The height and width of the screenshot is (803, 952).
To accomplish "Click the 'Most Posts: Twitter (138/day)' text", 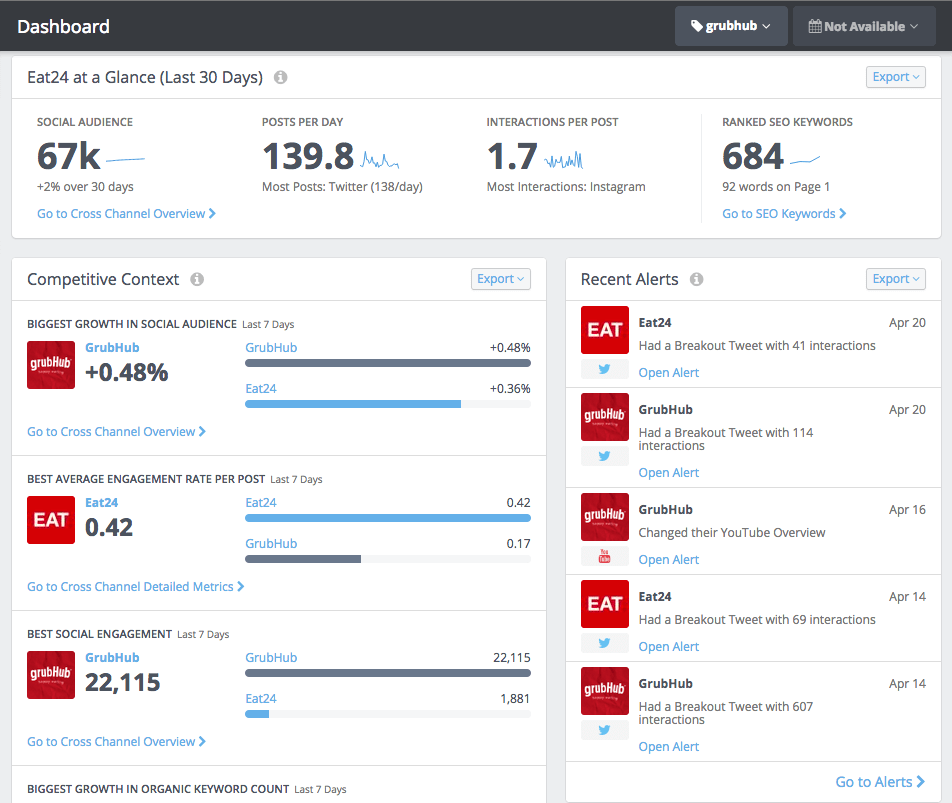I will 342,187.
